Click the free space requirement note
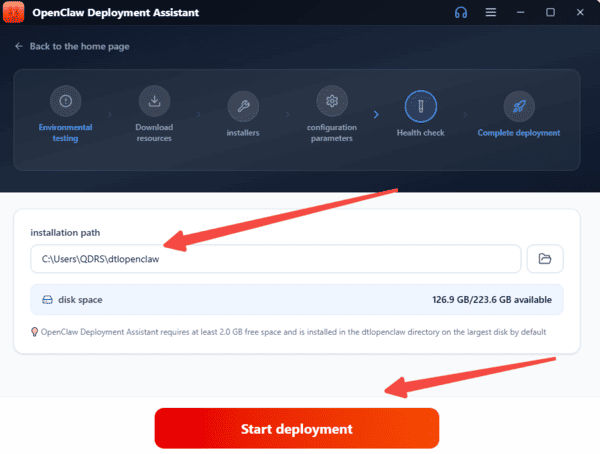600x454 pixels. coord(293,332)
